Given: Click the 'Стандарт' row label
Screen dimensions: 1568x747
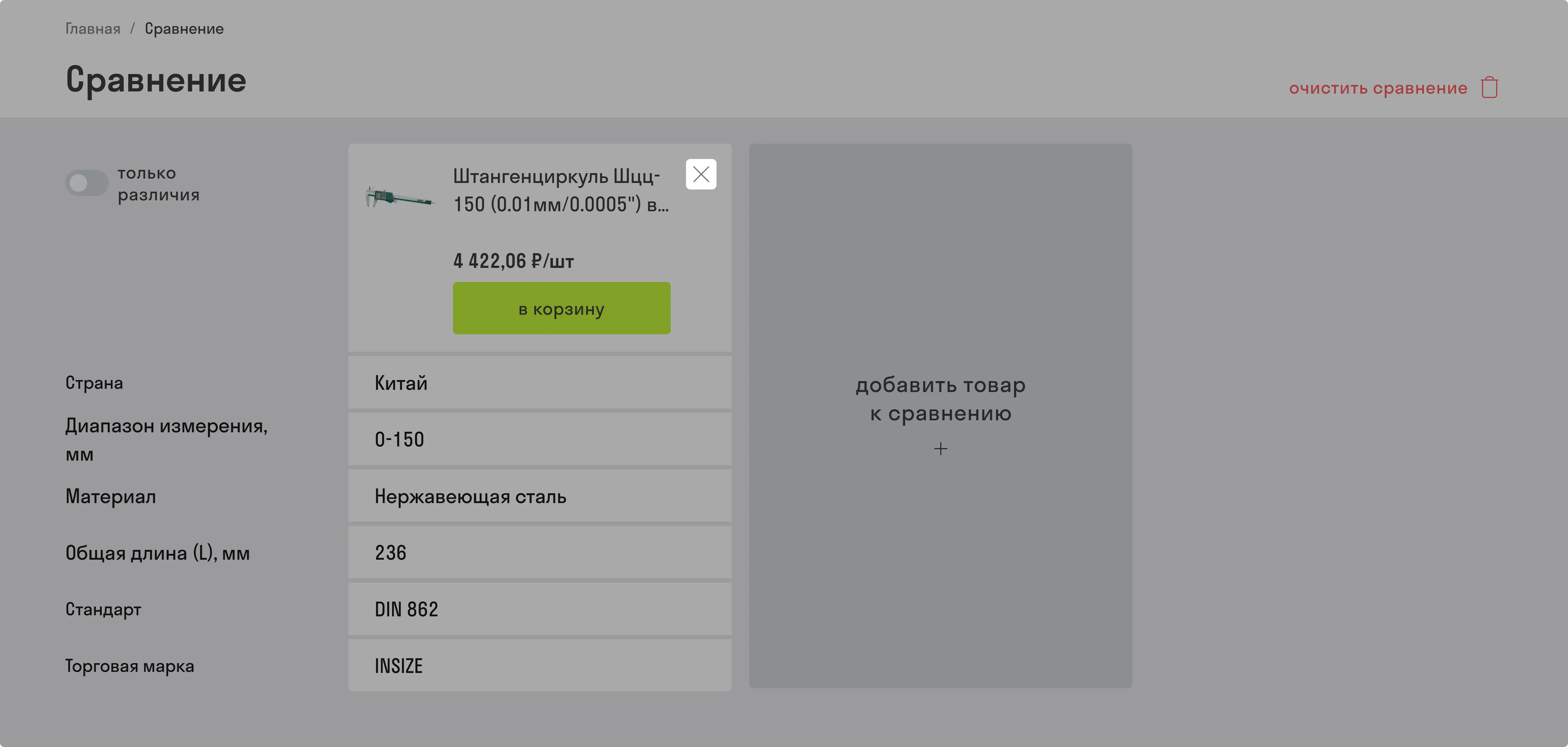Looking at the screenshot, I should click(x=103, y=610).
